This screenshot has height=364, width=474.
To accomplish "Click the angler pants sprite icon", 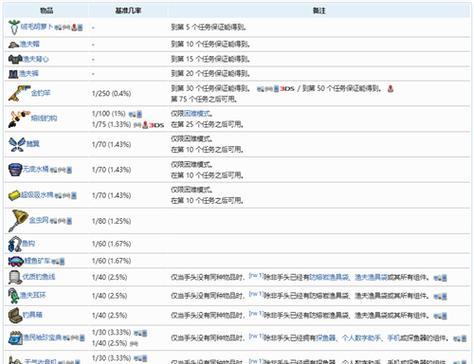I will pos(13,74).
